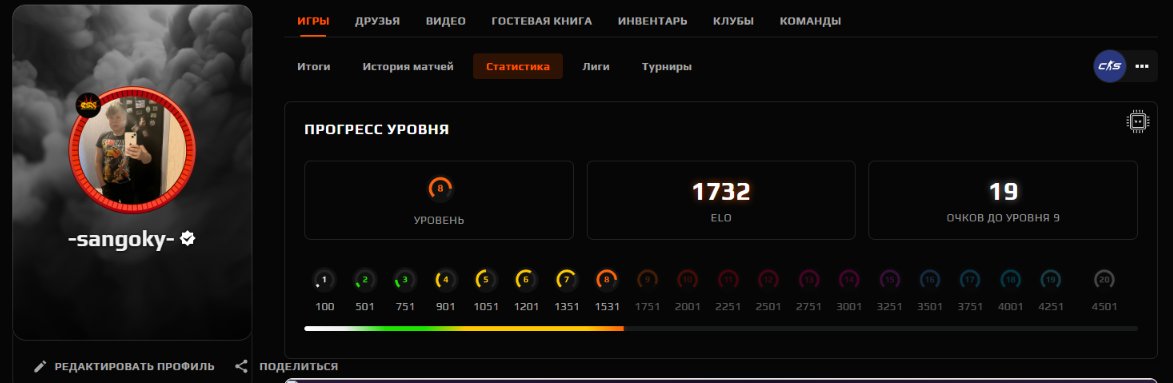This screenshot has width=1173, height=383.
Task: Switch to the КЛУБЫ tab
Action: point(733,21)
